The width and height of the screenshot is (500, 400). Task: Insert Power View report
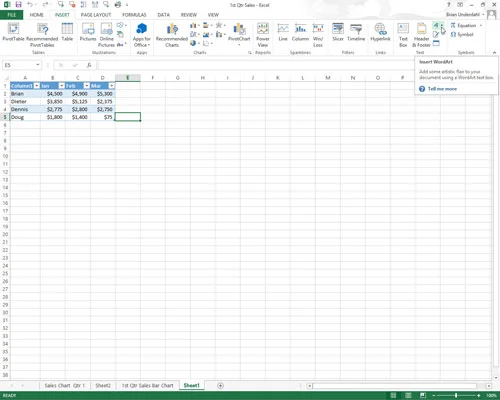pyautogui.click(x=263, y=35)
